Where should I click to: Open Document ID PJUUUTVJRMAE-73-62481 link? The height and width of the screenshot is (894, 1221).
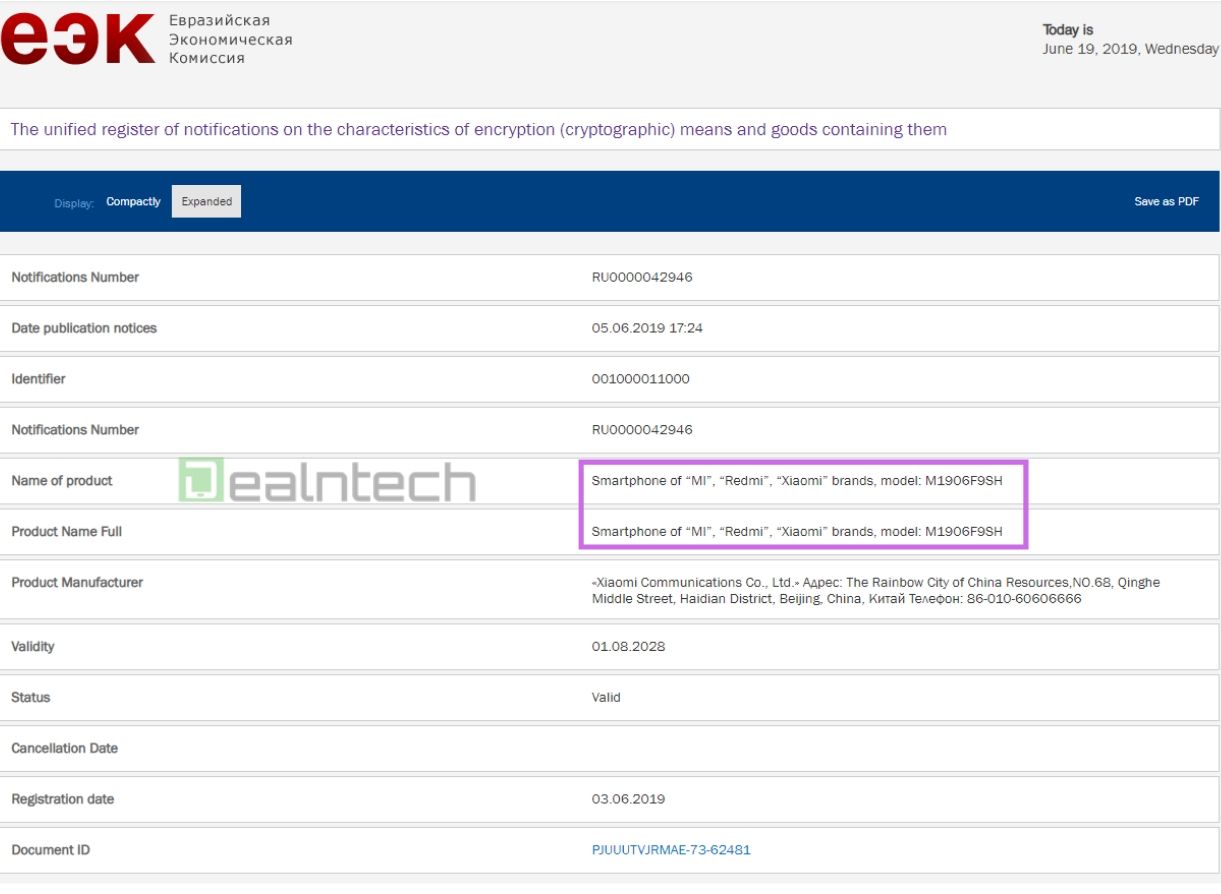[671, 850]
